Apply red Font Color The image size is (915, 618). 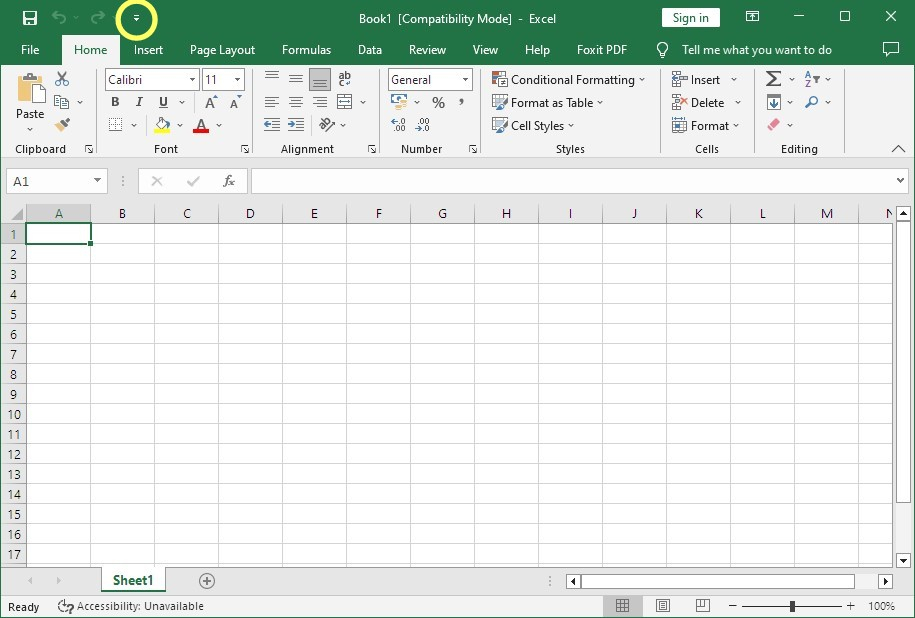201,125
